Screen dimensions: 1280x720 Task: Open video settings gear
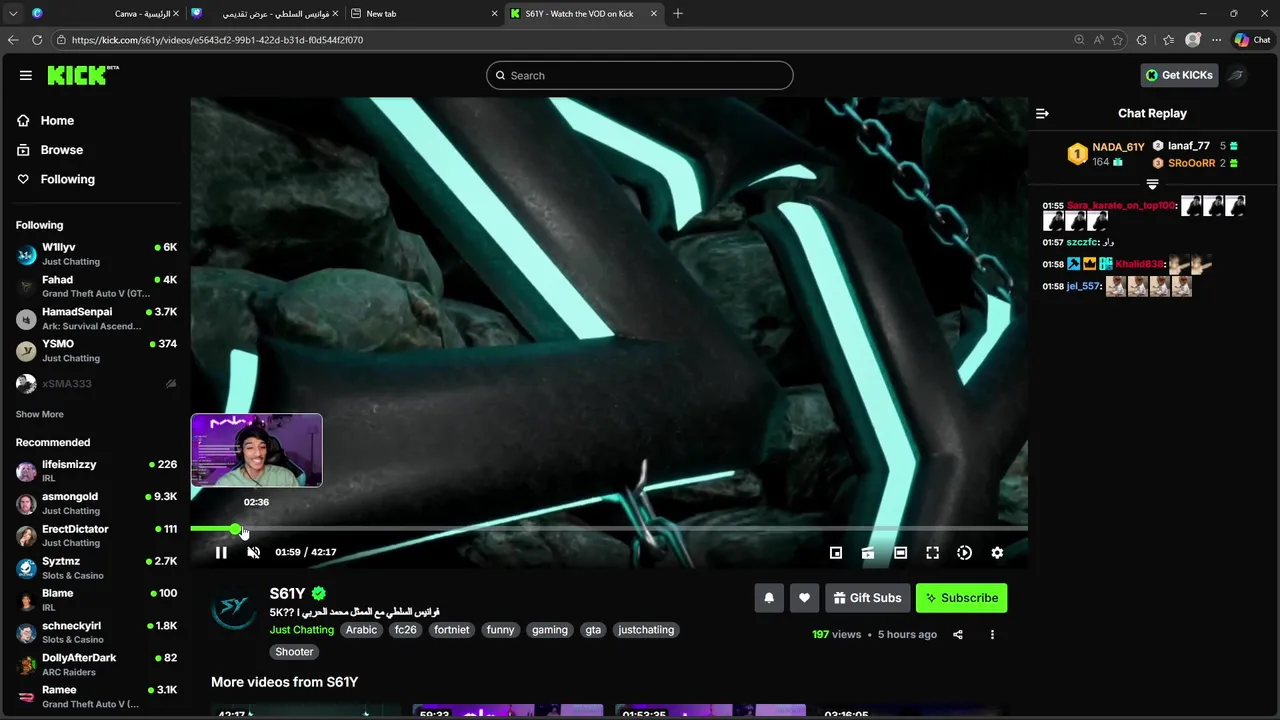(x=997, y=552)
